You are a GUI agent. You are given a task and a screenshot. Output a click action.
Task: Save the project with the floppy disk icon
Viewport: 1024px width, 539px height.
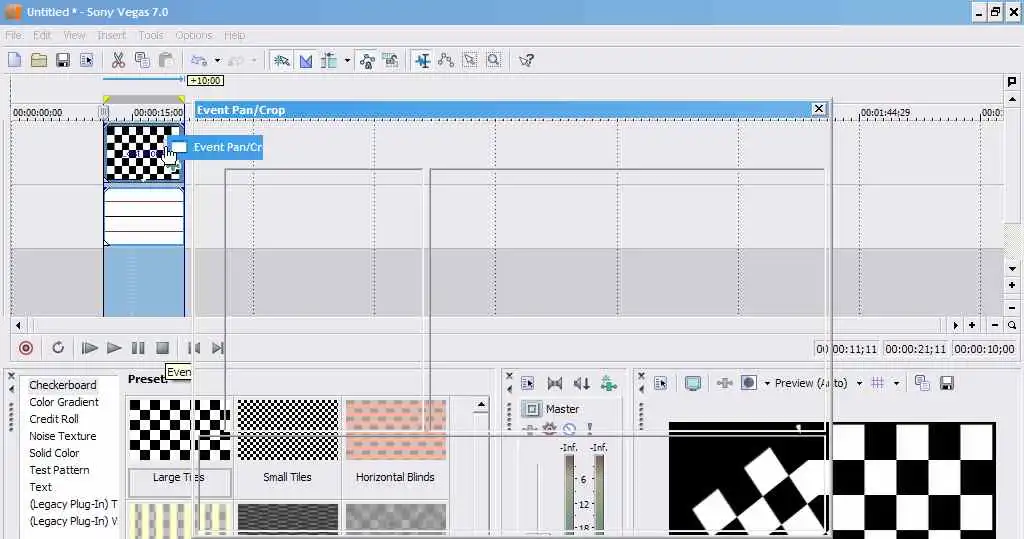coord(63,61)
